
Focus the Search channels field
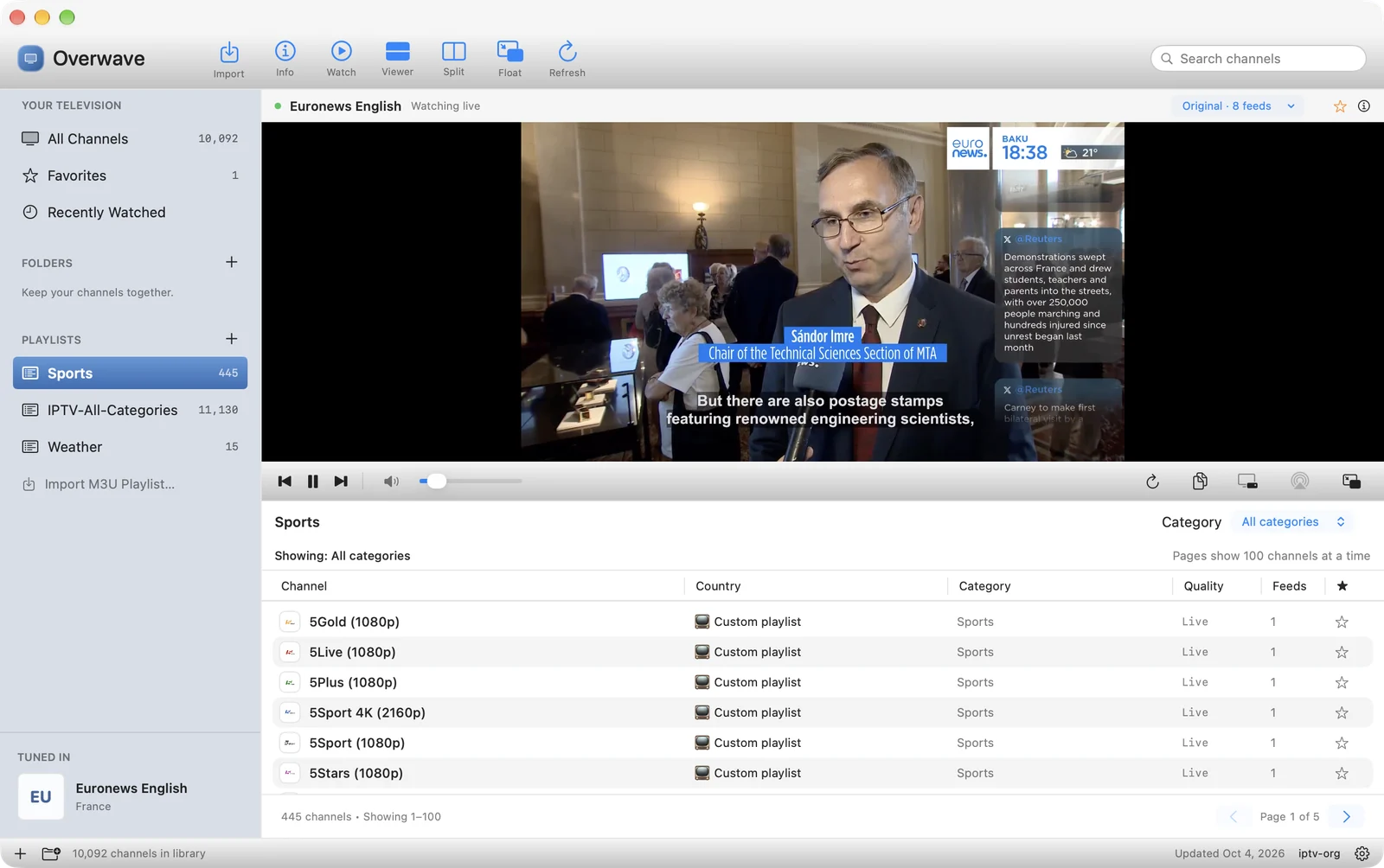[x=1259, y=59]
